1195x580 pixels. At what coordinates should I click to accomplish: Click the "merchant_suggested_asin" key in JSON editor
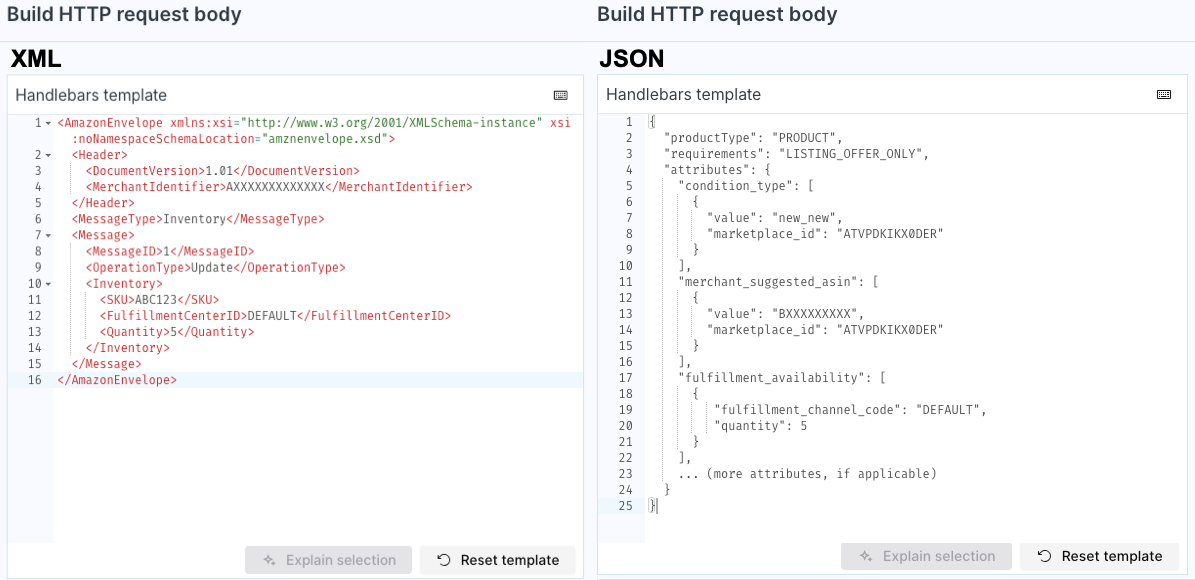[771, 282]
